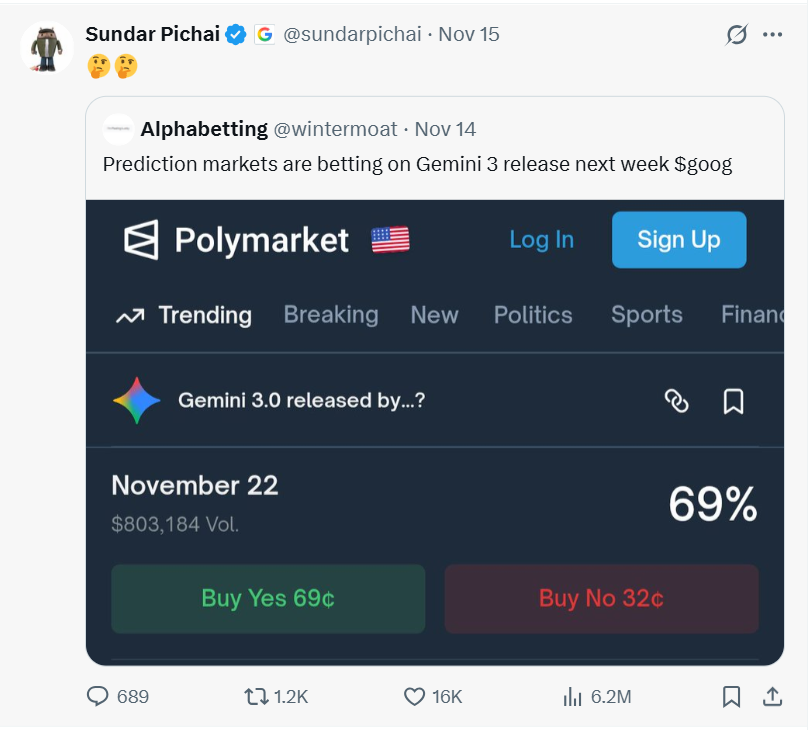This screenshot has width=809, height=730.
Task: Bookmark the post
Action: (733, 697)
